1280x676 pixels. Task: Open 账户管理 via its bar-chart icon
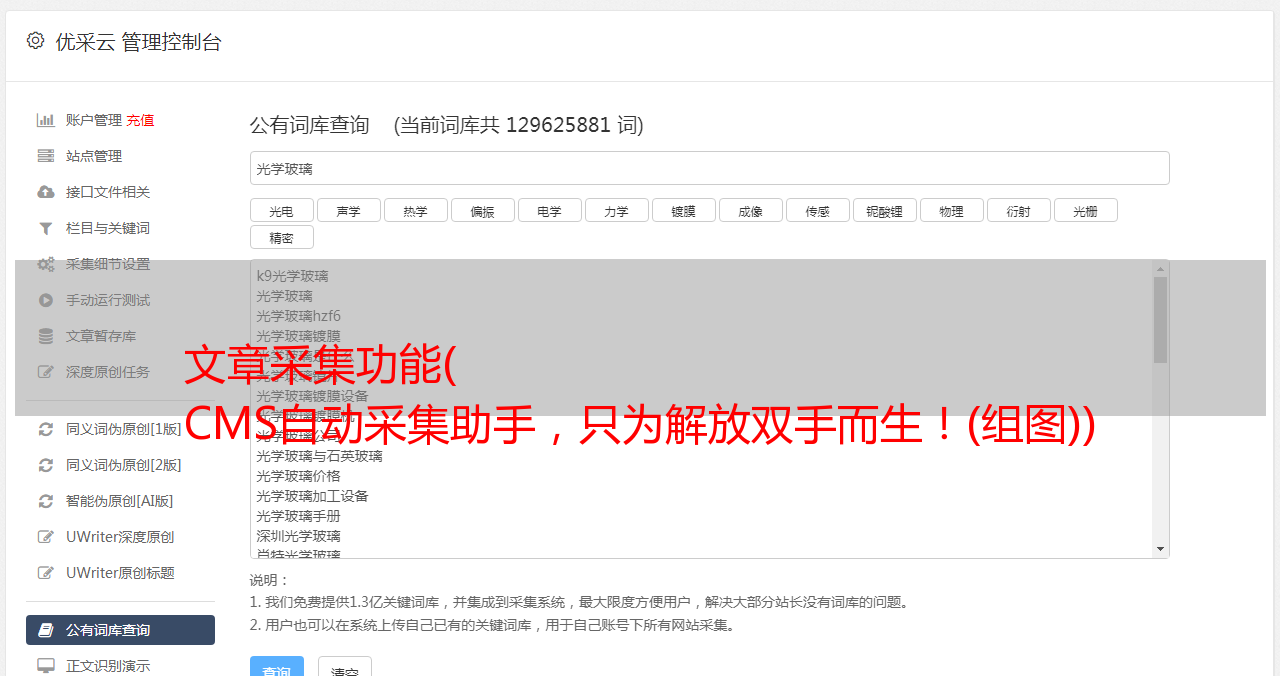[x=45, y=120]
